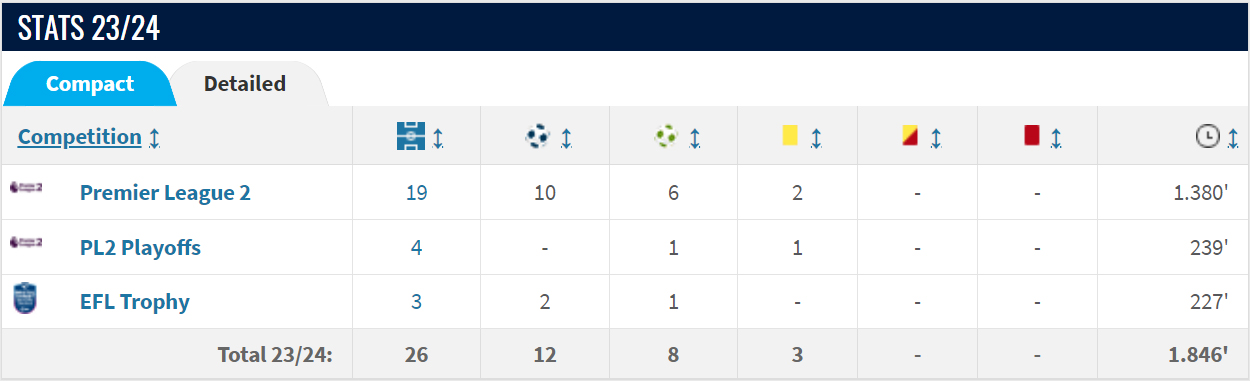Click the assists green ball icon
Viewport: 1250px width, 381px height.
click(666, 136)
